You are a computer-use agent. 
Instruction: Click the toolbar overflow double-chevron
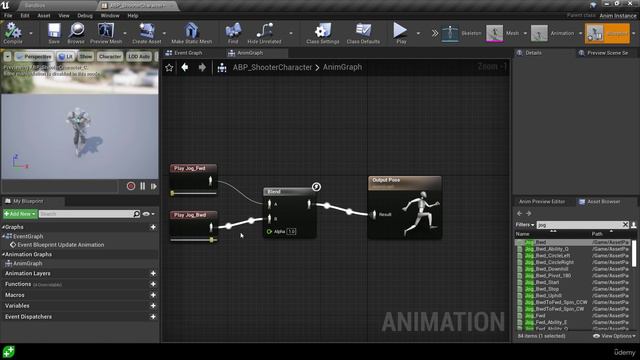tap(435, 33)
